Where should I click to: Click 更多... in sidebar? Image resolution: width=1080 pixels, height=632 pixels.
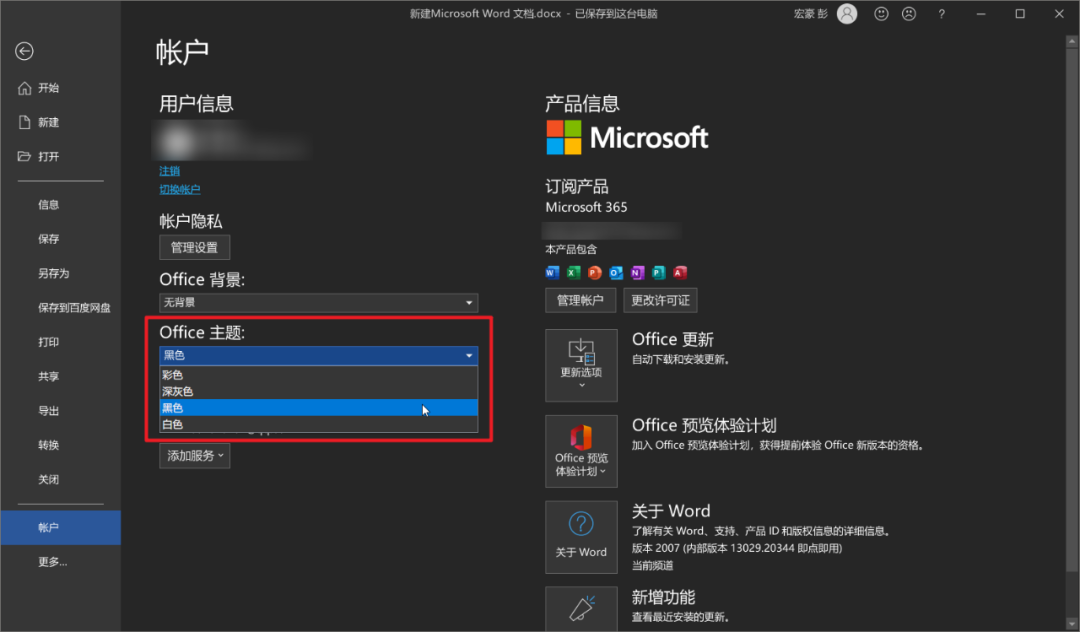[x=61, y=562]
